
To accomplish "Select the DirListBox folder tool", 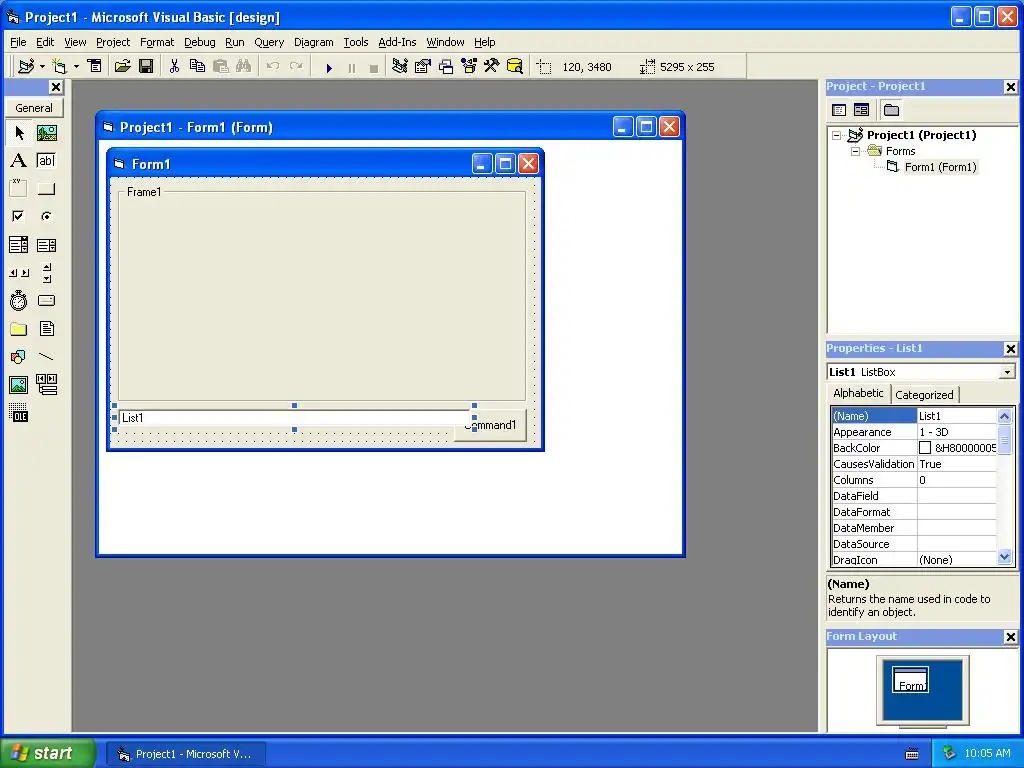I will [19, 328].
